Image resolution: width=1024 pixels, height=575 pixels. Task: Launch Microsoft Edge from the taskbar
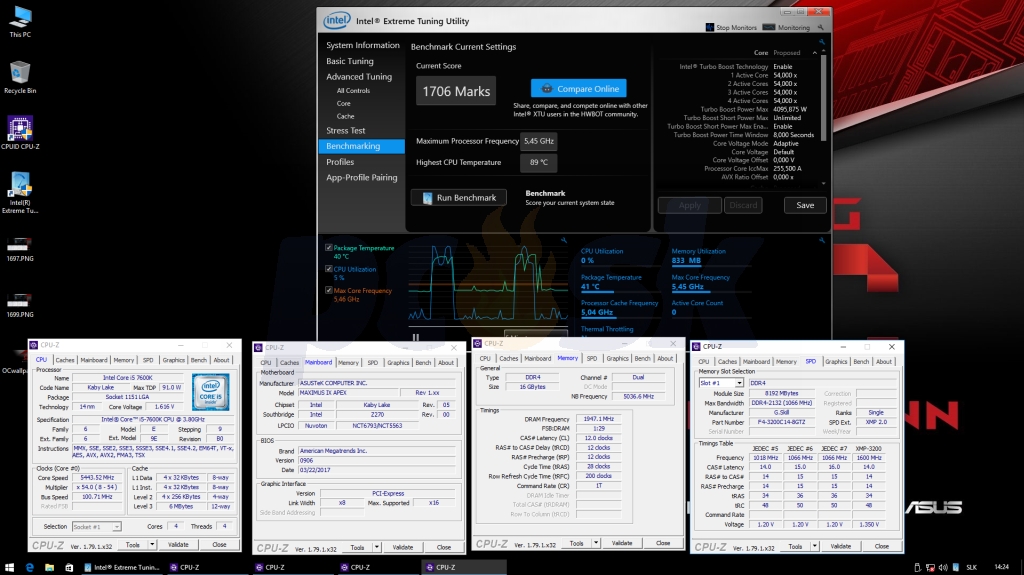pyautogui.click(x=29, y=567)
